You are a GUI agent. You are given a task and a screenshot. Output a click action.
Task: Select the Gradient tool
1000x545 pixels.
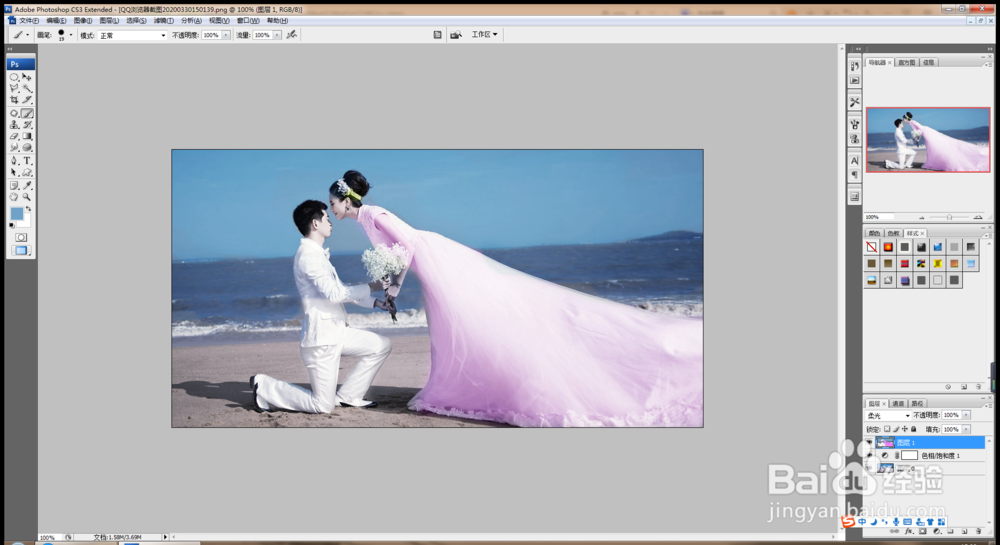click(x=27, y=136)
